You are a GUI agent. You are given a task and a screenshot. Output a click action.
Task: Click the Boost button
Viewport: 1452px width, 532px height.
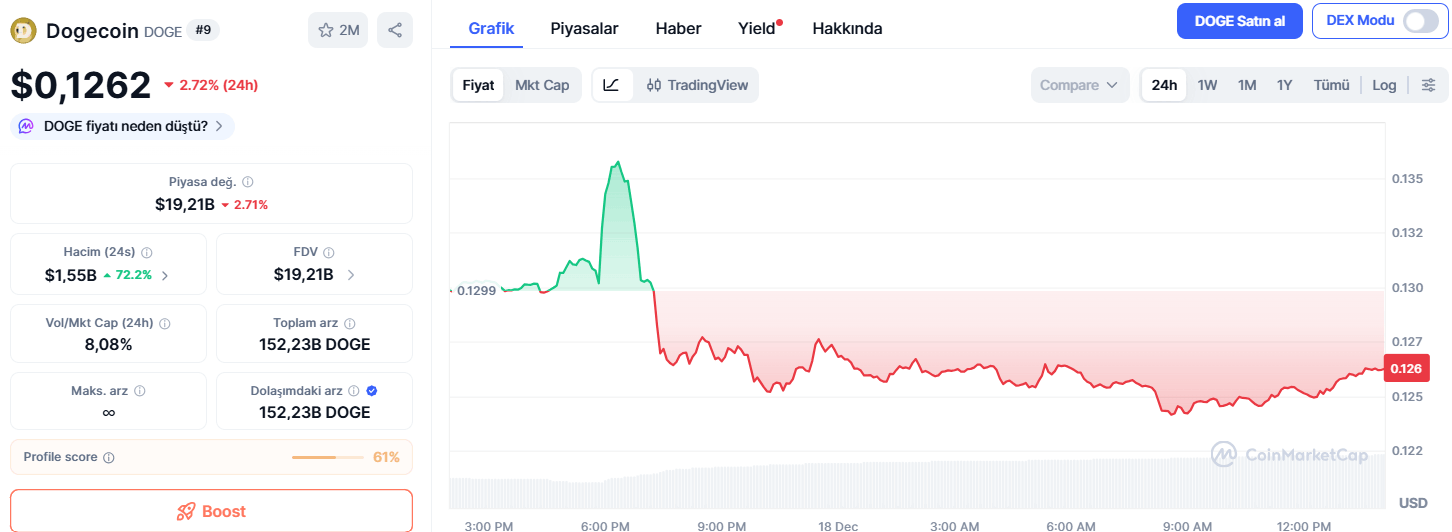(x=211, y=511)
